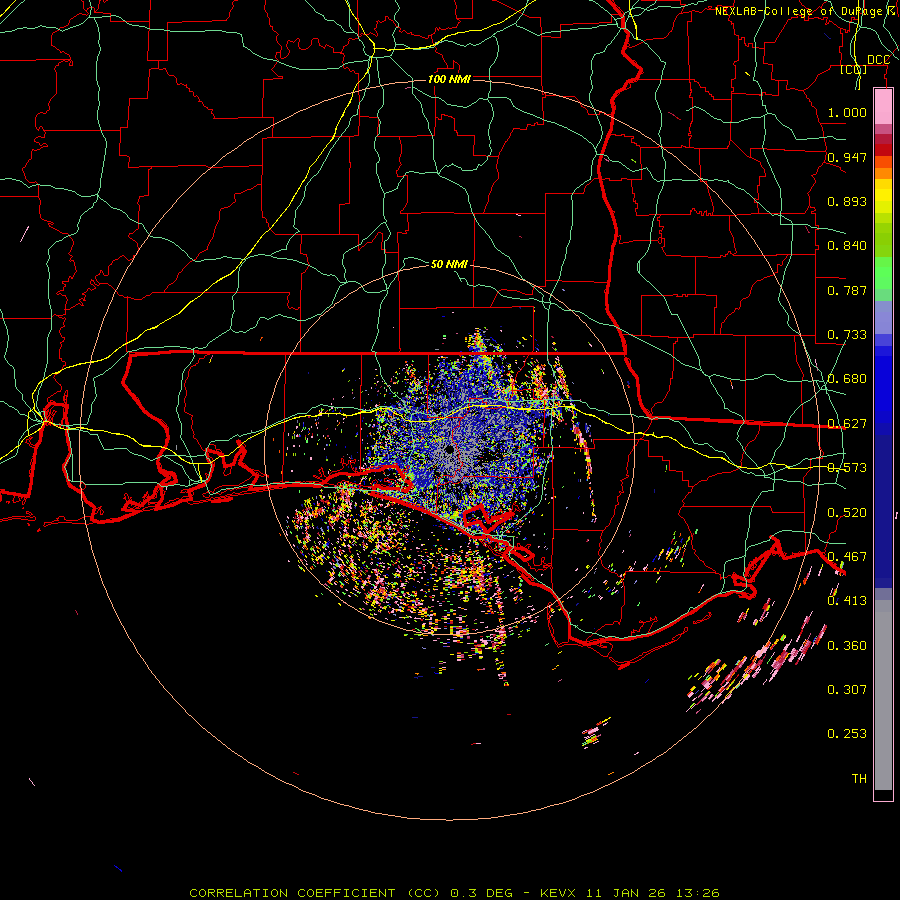Click the TH threshold label

(x=859, y=779)
